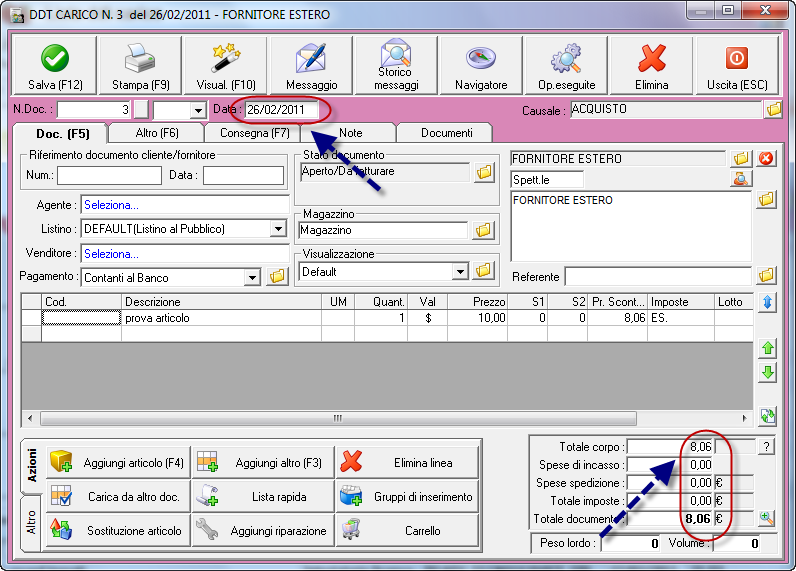Clear supplier with red X icon

766,158
